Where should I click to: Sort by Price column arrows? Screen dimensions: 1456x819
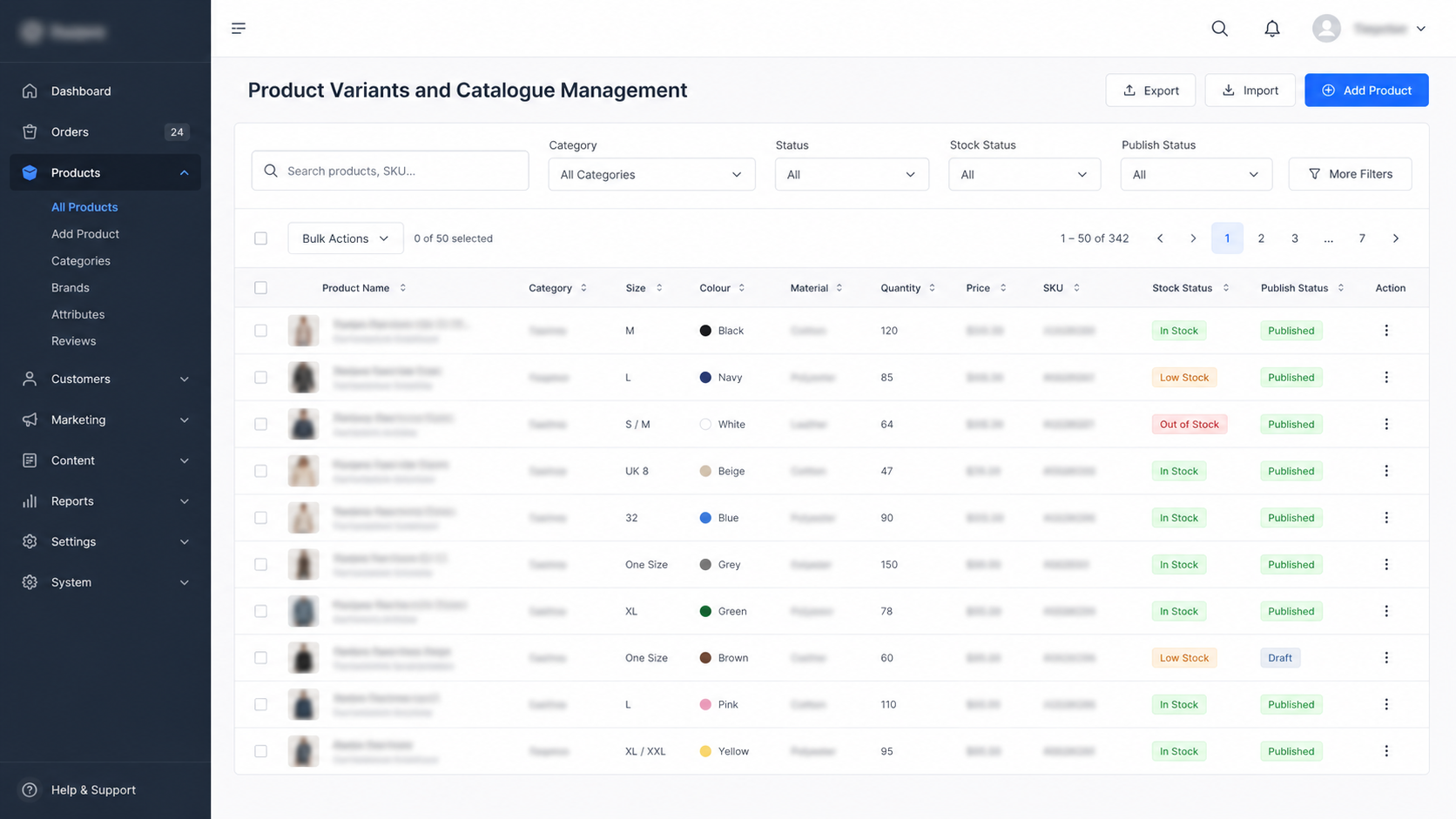1003,288
